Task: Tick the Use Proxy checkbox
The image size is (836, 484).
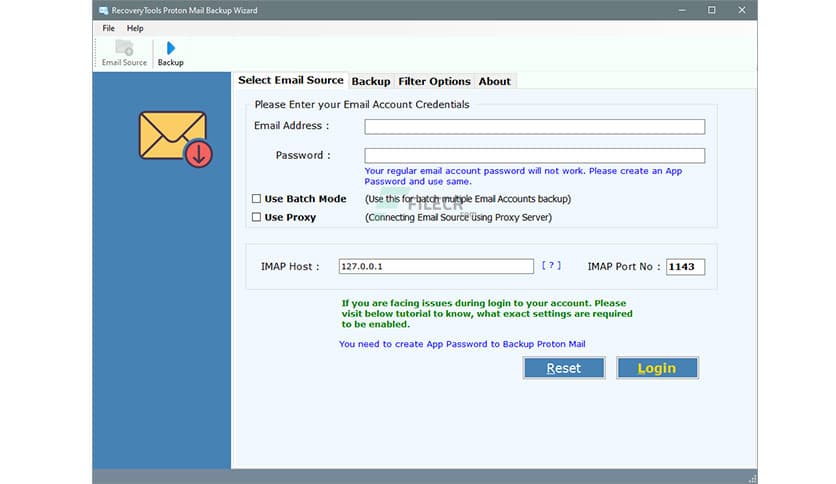Action: point(256,217)
